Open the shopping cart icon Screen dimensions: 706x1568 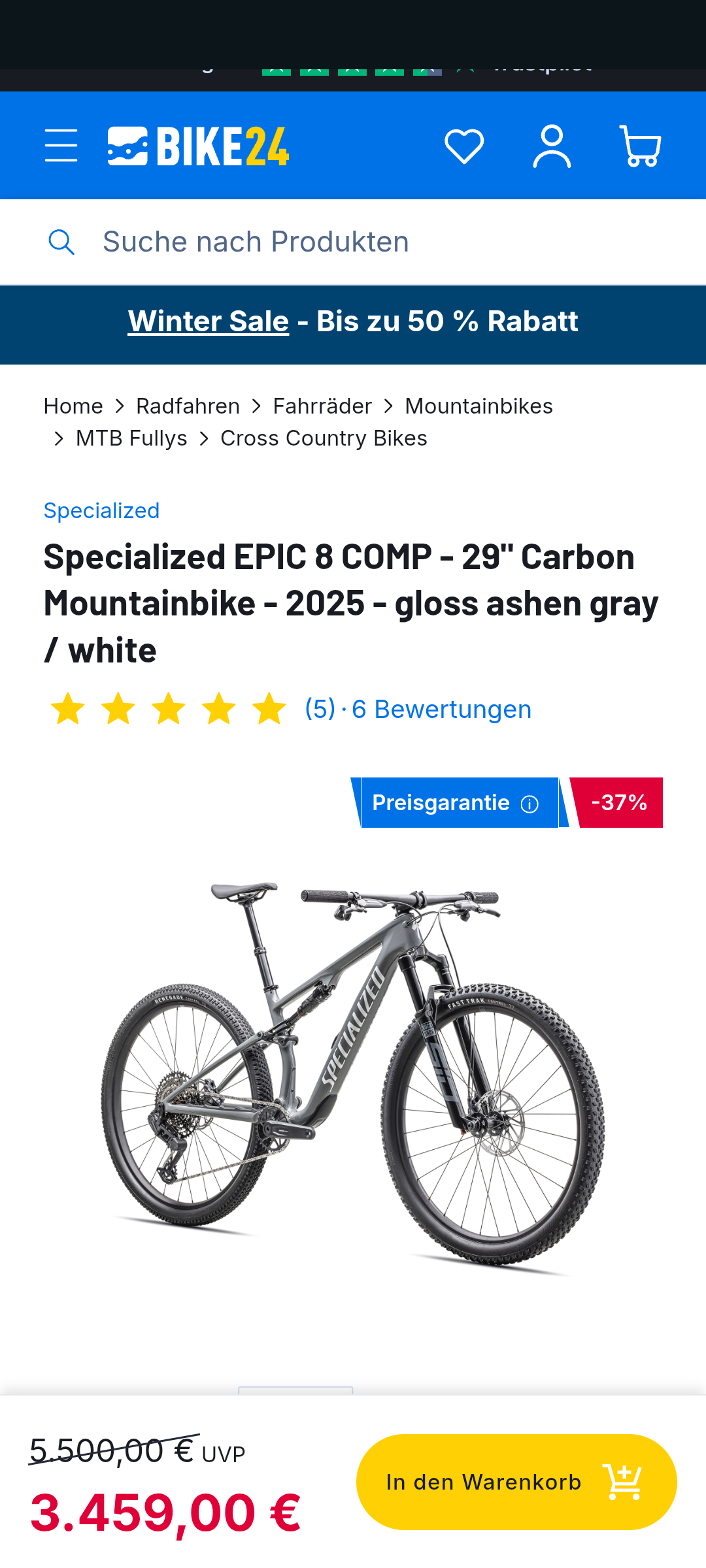(640, 146)
